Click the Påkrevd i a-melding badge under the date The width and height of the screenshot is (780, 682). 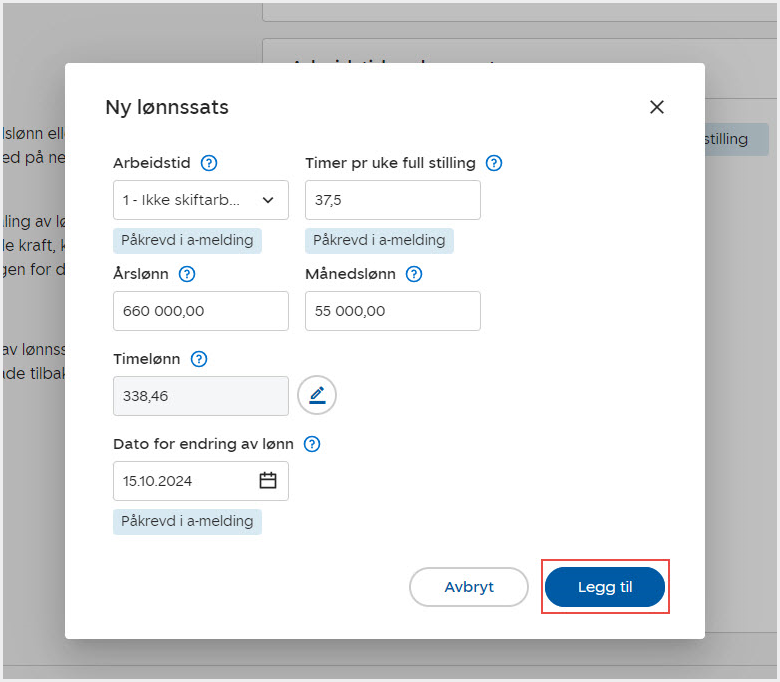click(x=187, y=521)
